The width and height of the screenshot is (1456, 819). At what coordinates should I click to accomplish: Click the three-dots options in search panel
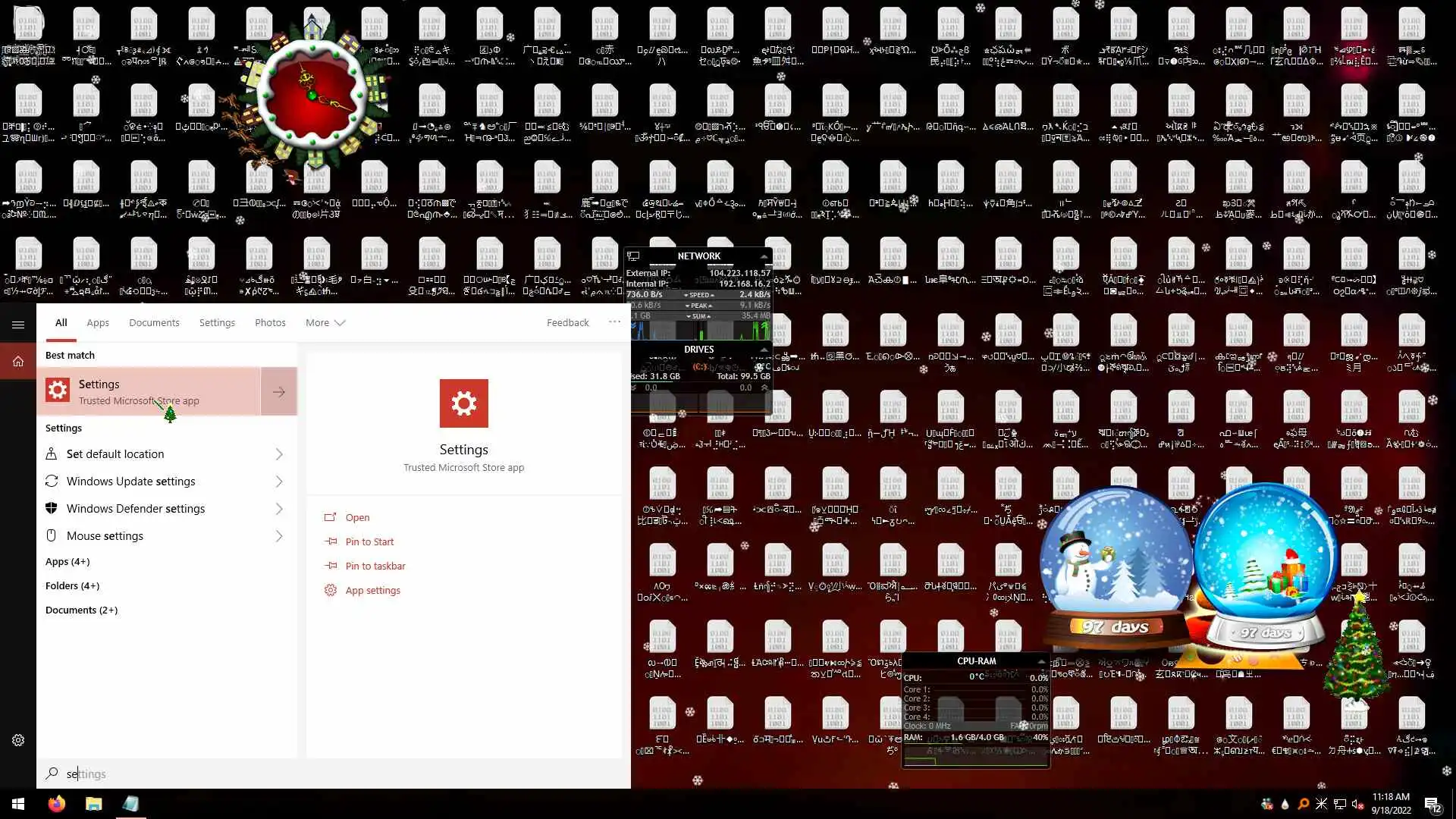tap(614, 322)
